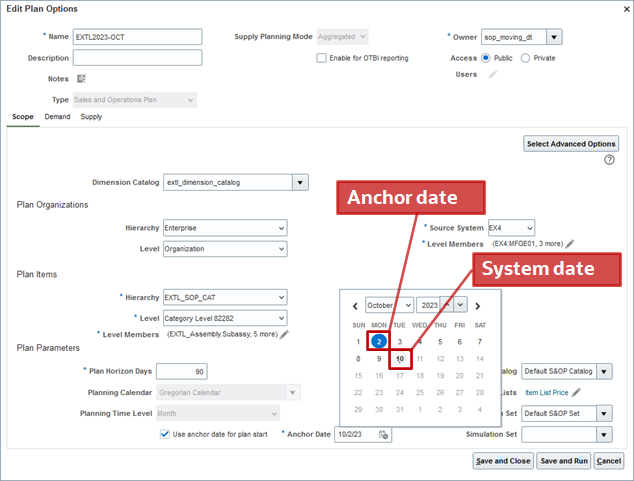Viewport: 634px width, 481px height.
Task: Open Default S&OP Set dropdown arrow
Action: (604, 413)
